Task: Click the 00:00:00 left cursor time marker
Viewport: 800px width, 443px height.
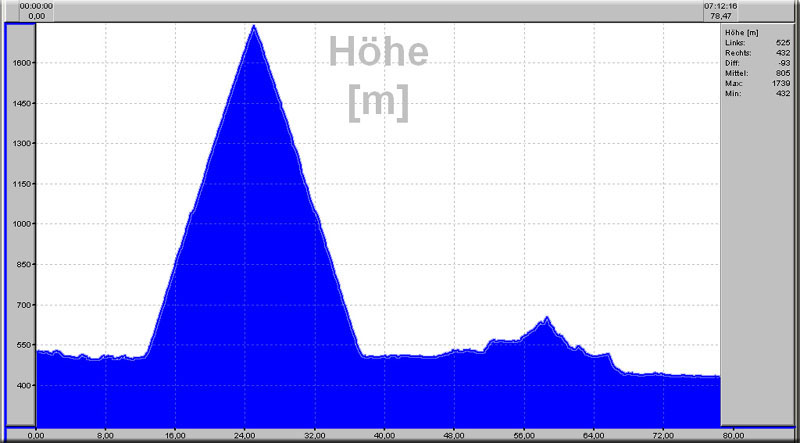Action: [x=36, y=5]
